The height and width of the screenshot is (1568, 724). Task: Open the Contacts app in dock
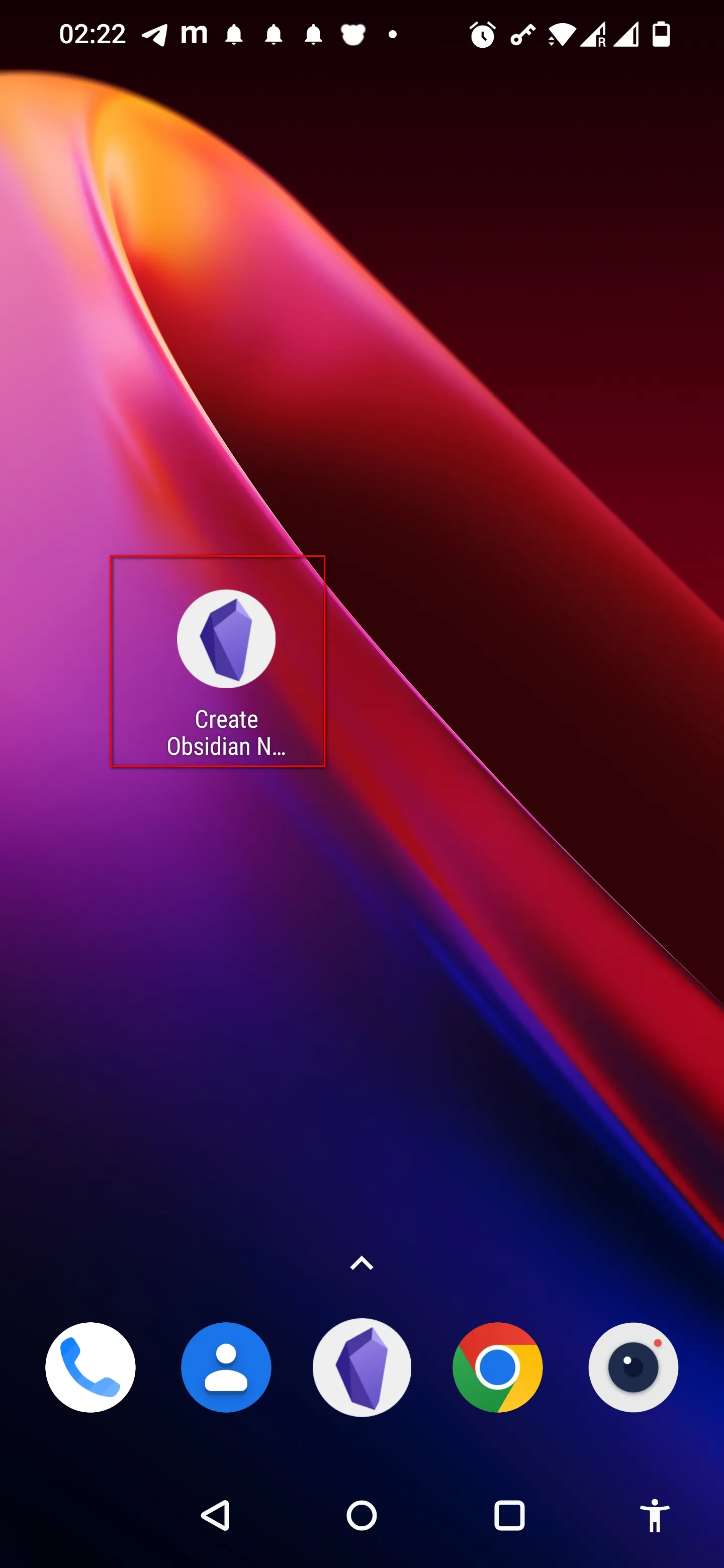[x=226, y=1367]
